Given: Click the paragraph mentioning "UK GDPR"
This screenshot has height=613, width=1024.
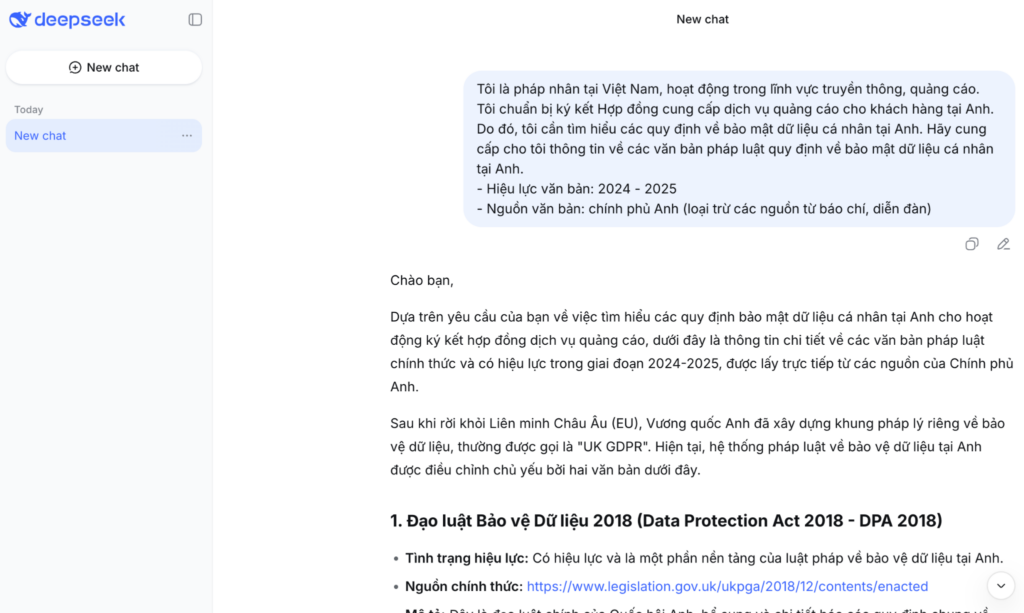Looking at the screenshot, I should (701, 446).
